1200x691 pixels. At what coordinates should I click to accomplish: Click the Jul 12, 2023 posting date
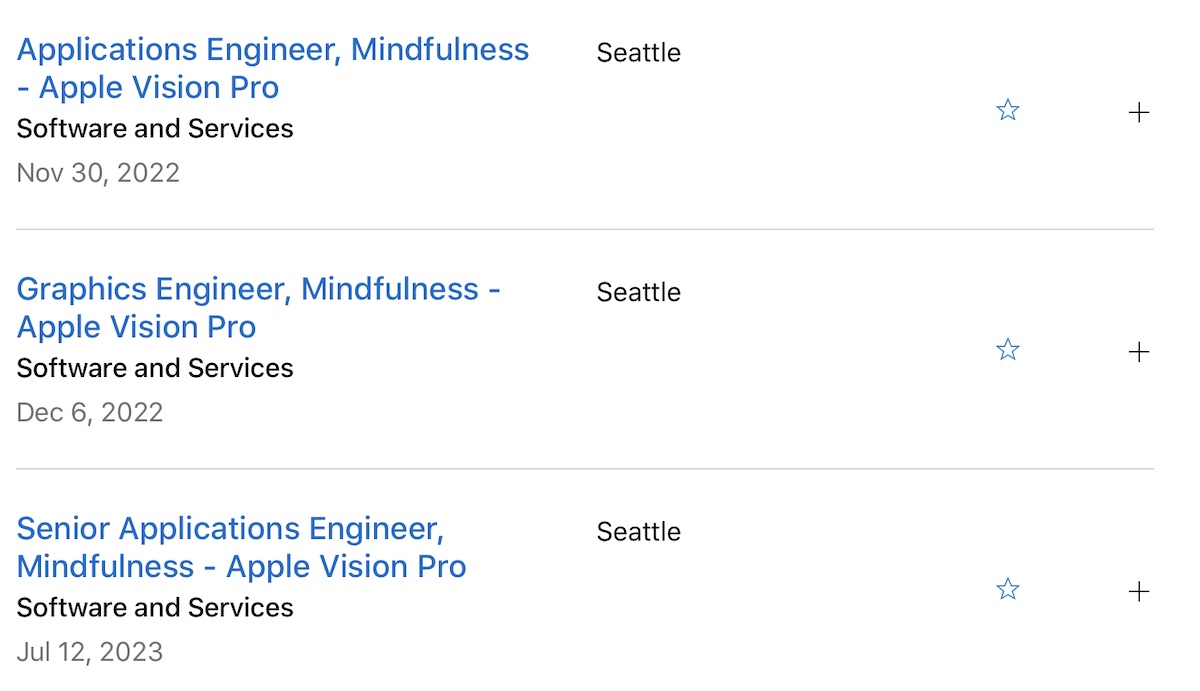coord(90,653)
